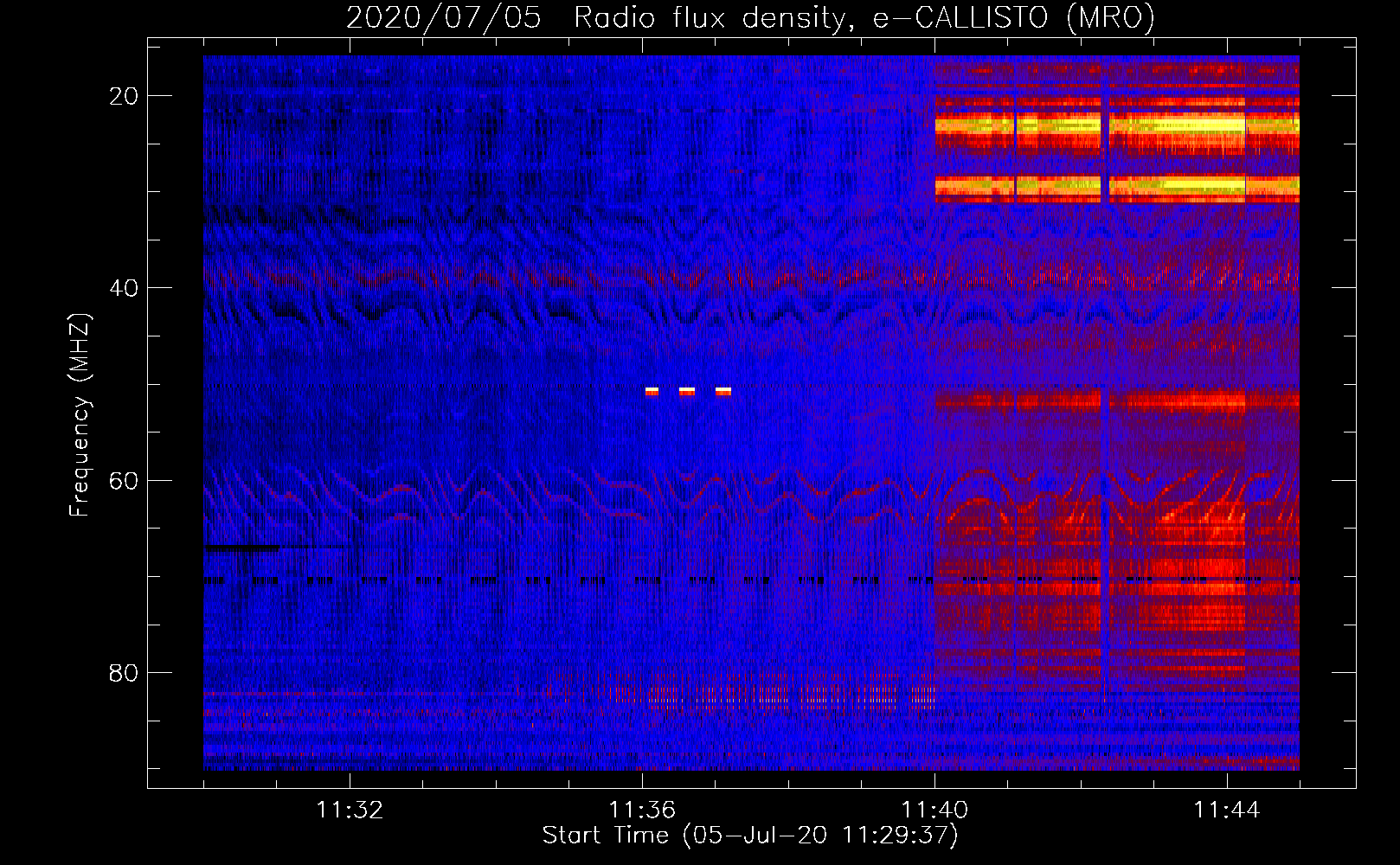Click the 11:44 time tick label
The height and width of the screenshot is (865, 1400).
point(1227,811)
